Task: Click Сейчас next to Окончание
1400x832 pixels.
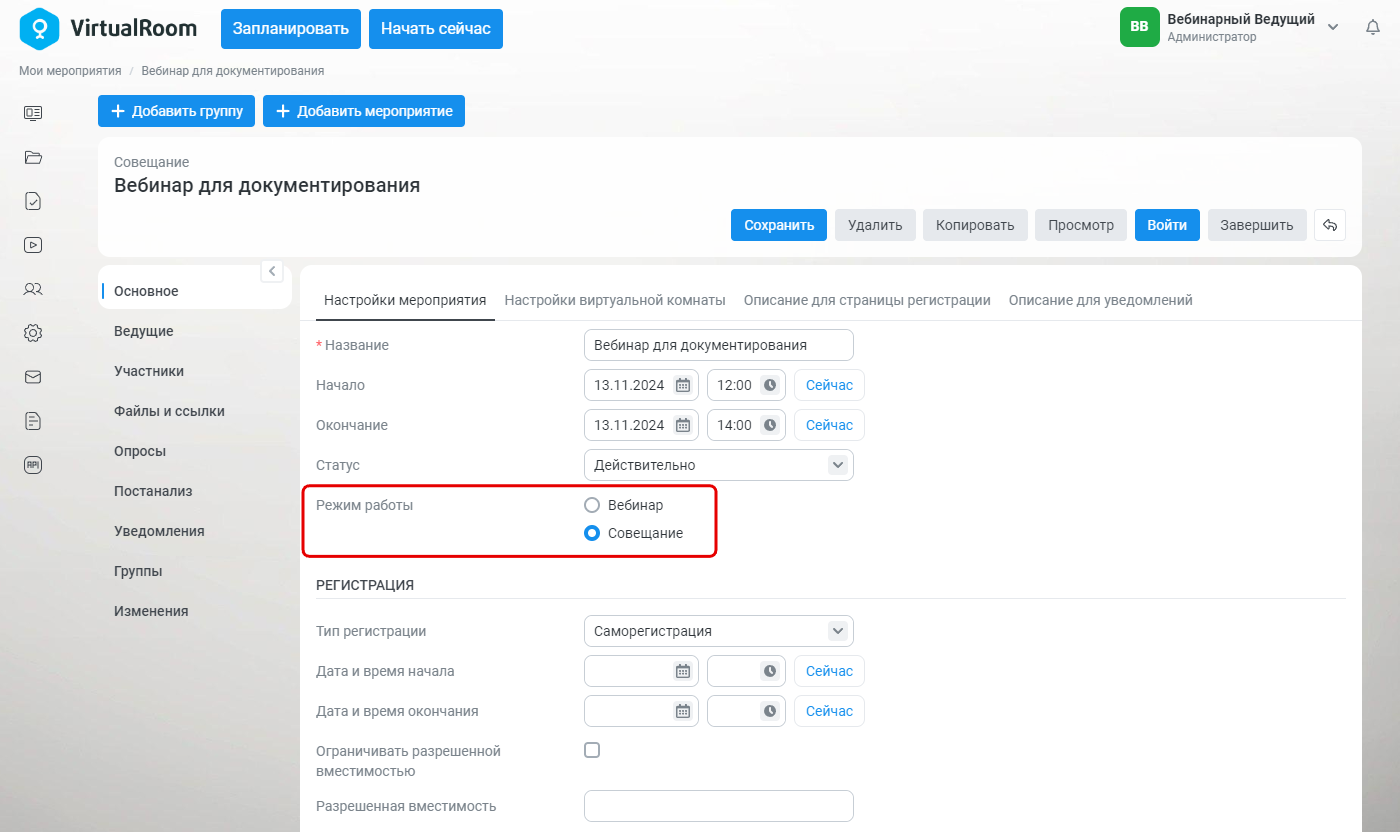Action: pyautogui.click(x=829, y=425)
